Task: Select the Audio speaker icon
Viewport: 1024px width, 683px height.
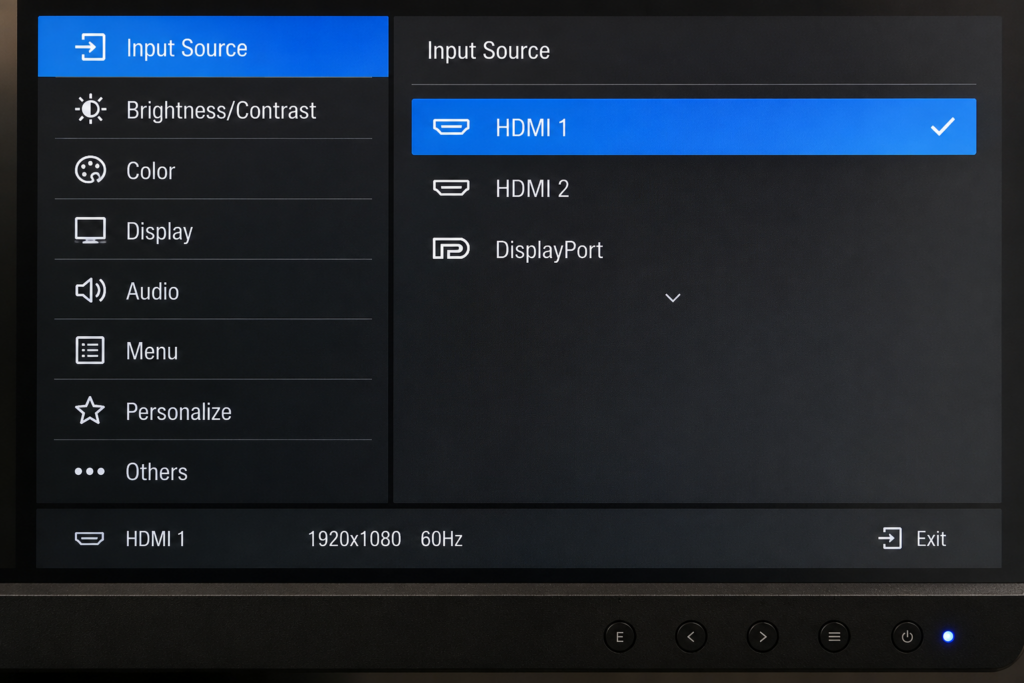Action: click(90, 291)
